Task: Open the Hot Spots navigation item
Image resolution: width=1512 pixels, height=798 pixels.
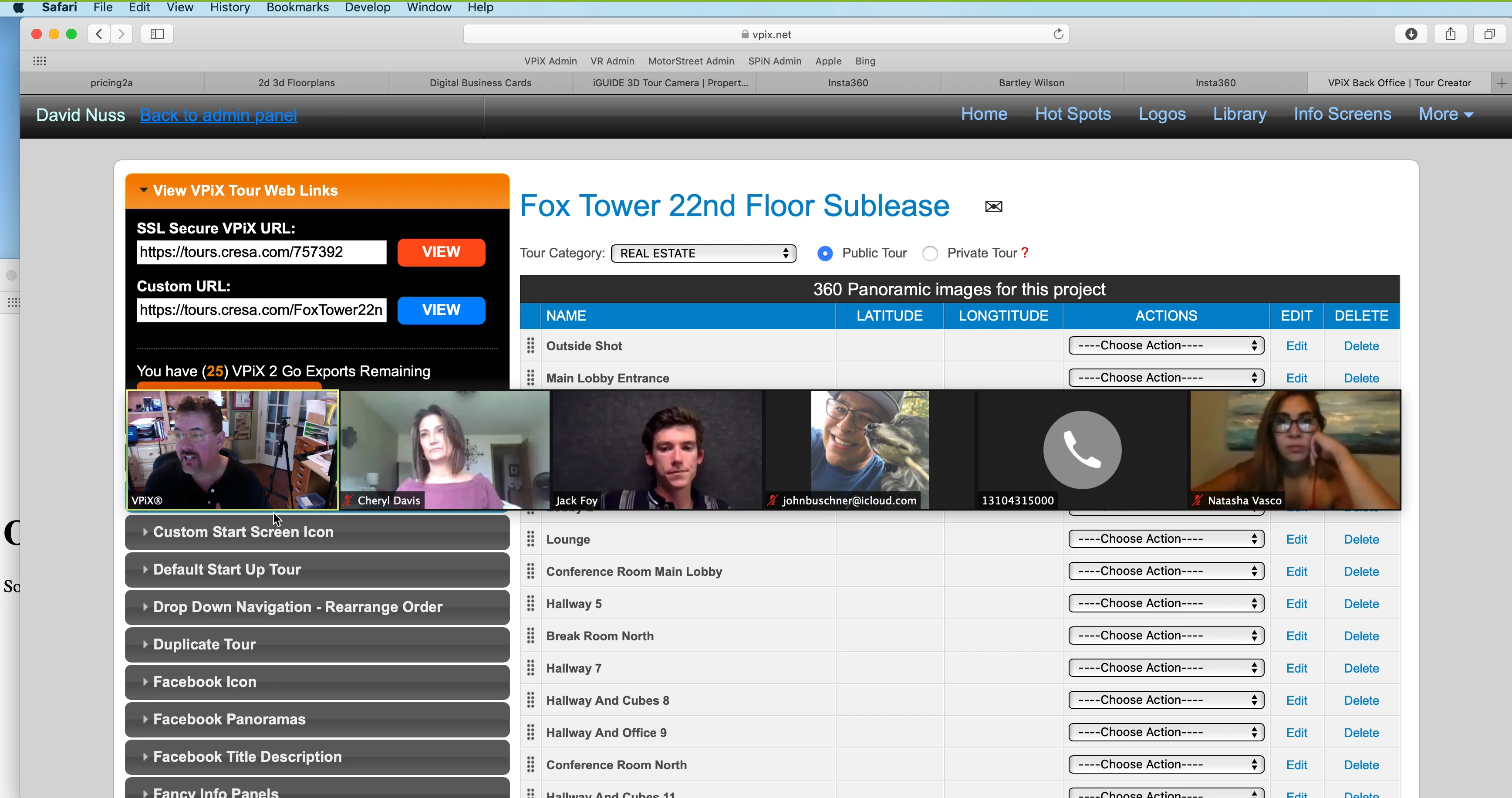Action: (1072, 115)
